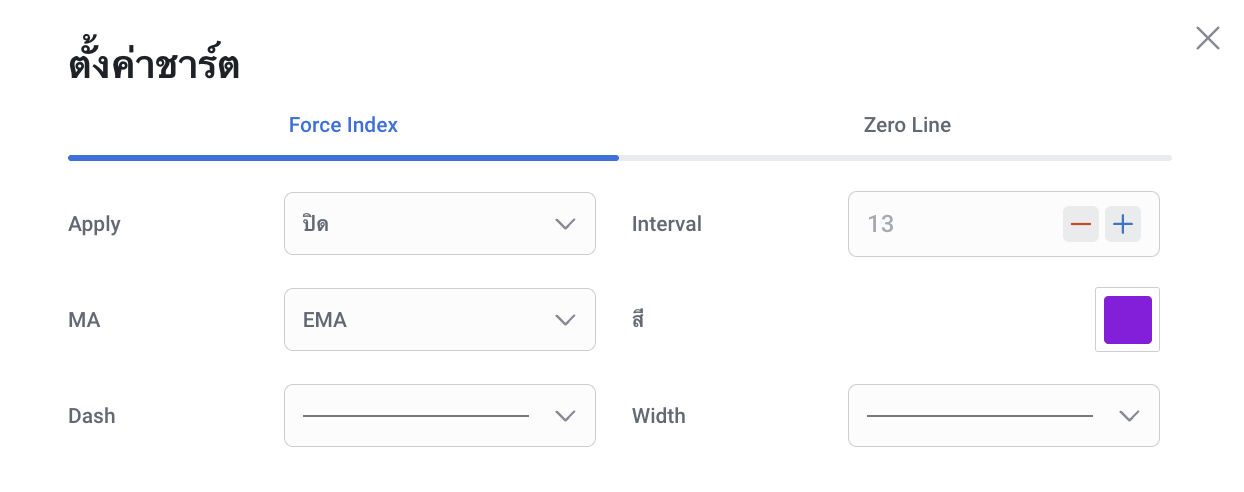Click the chevron arrow in the Apply dropdown

tap(565, 224)
